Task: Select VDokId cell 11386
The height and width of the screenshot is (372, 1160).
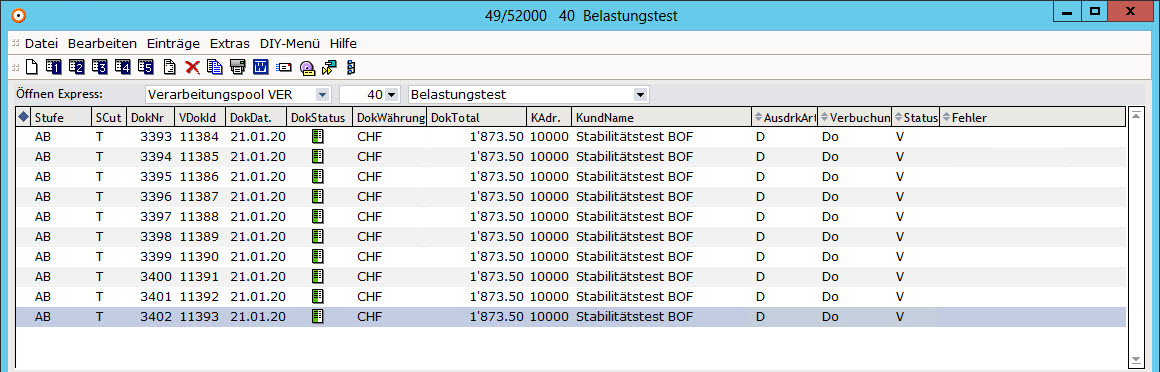Action: 200,176
